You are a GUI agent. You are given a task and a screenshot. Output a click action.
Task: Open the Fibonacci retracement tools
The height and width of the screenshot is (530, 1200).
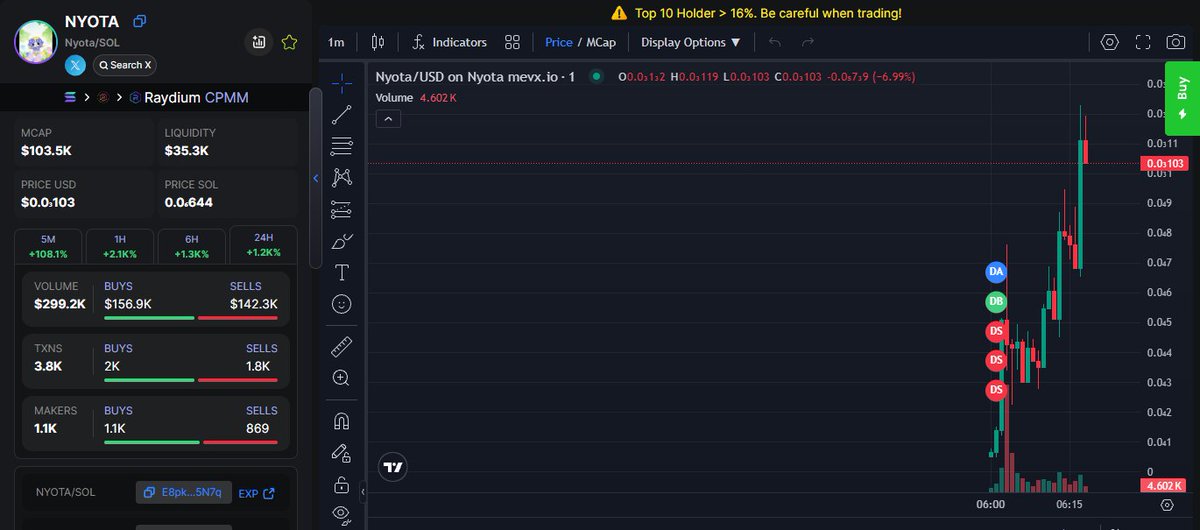[342, 146]
